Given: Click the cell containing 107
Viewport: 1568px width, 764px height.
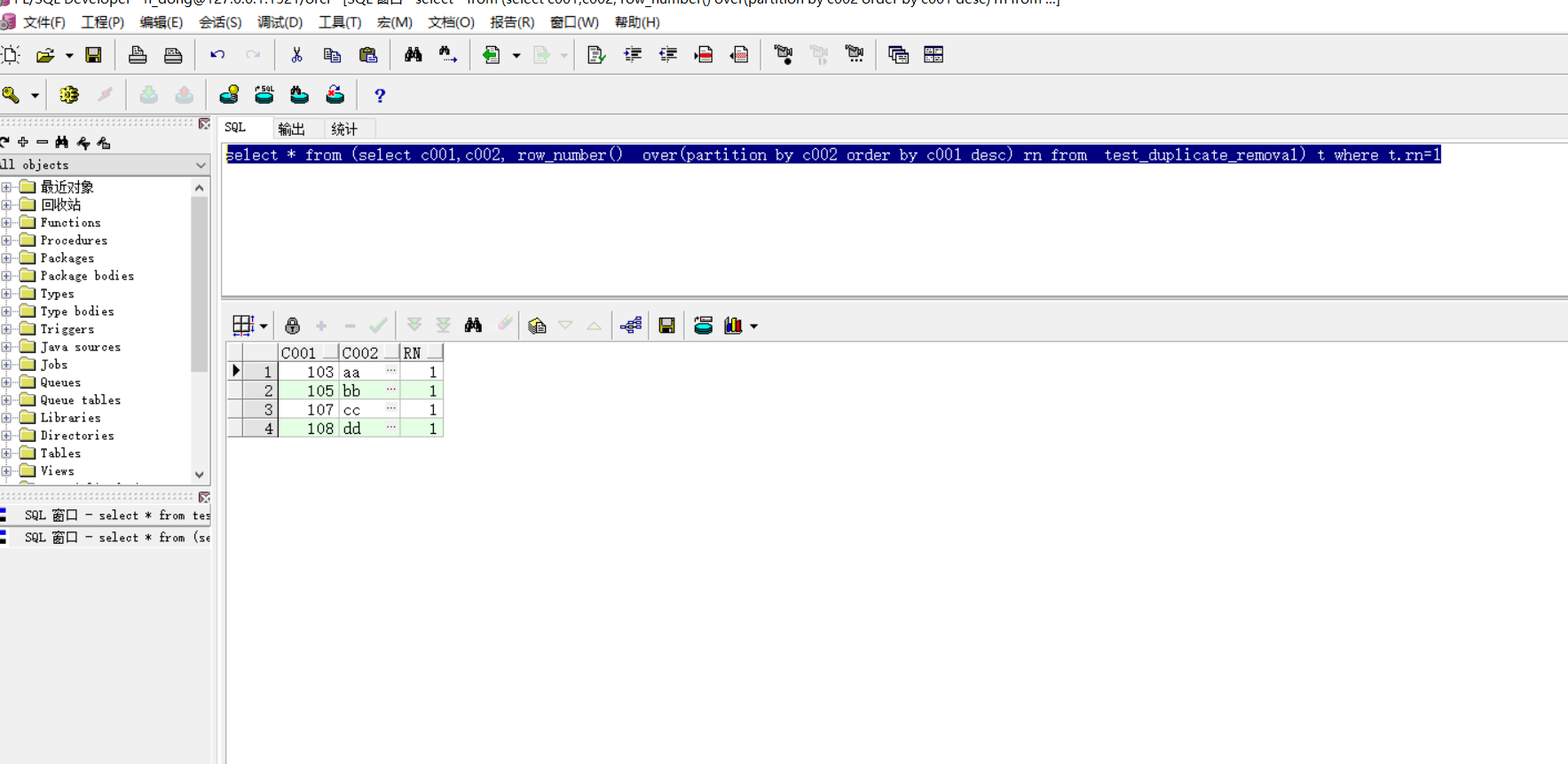Looking at the screenshot, I should [309, 410].
